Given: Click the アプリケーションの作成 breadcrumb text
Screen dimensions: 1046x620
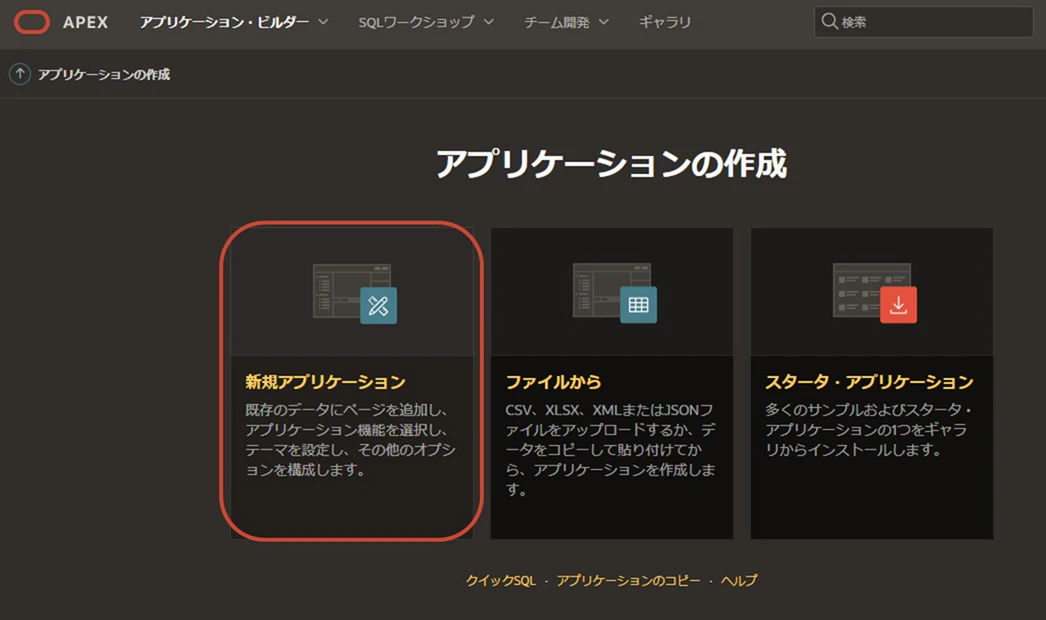Looking at the screenshot, I should pos(104,74).
